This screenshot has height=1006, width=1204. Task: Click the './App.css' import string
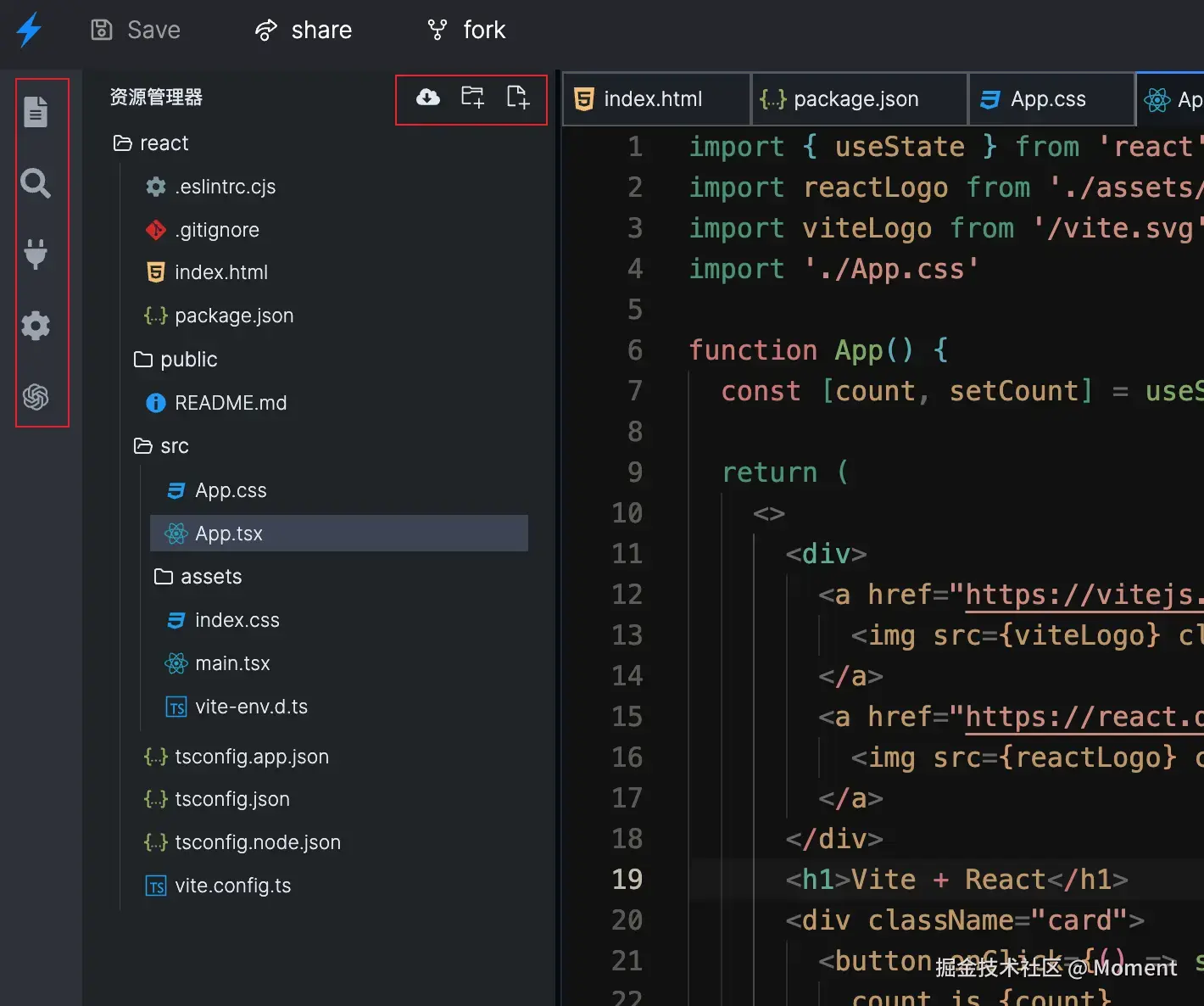point(891,269)
